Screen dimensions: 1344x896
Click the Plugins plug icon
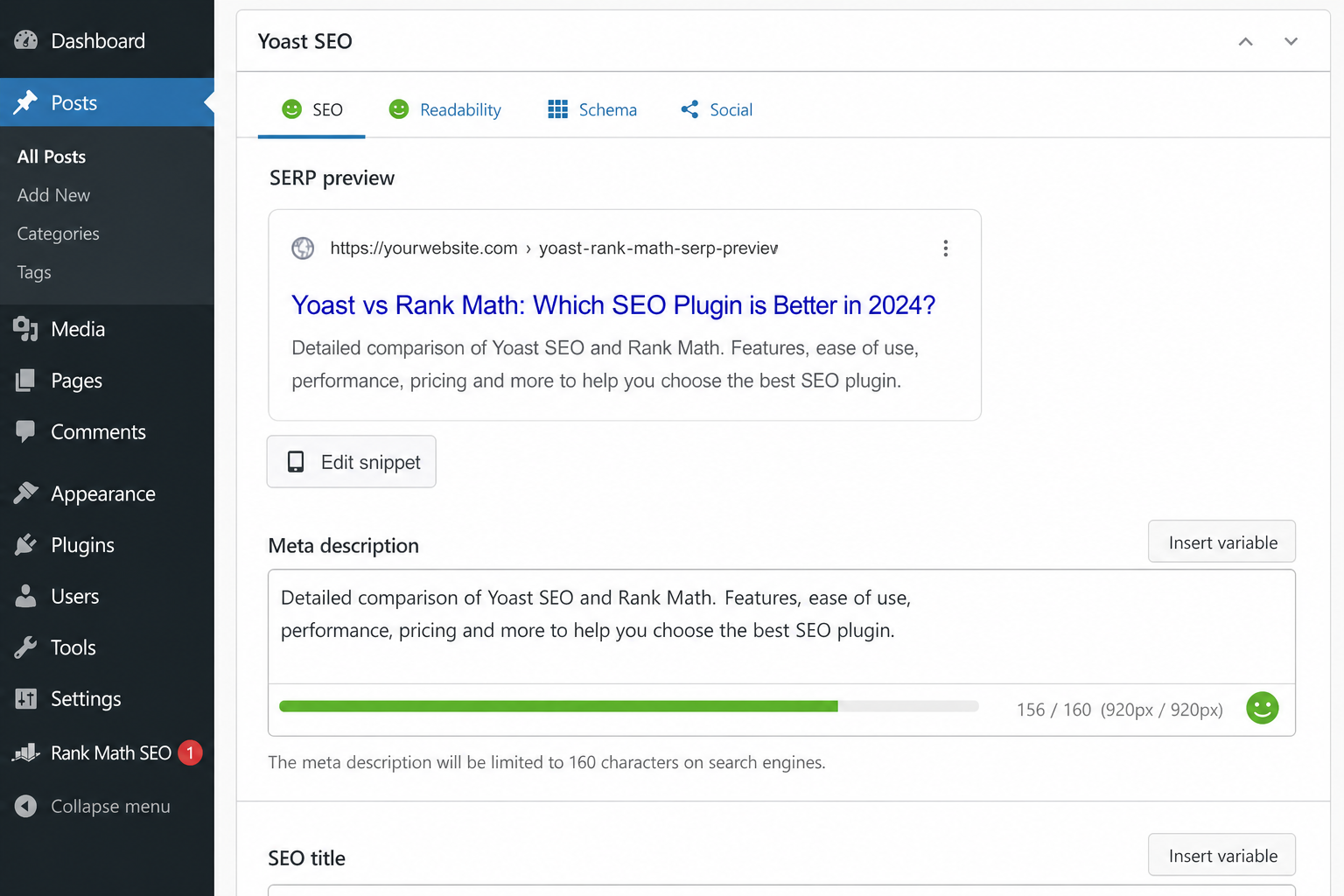[26, 545]
